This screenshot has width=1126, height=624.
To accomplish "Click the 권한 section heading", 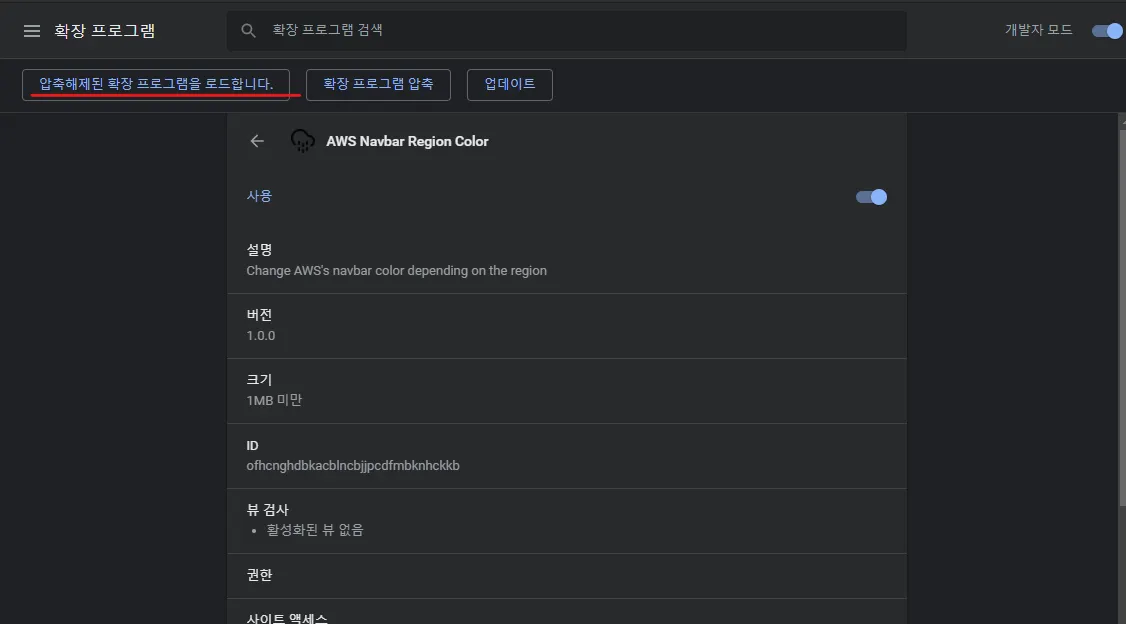I will coord(259,575).
